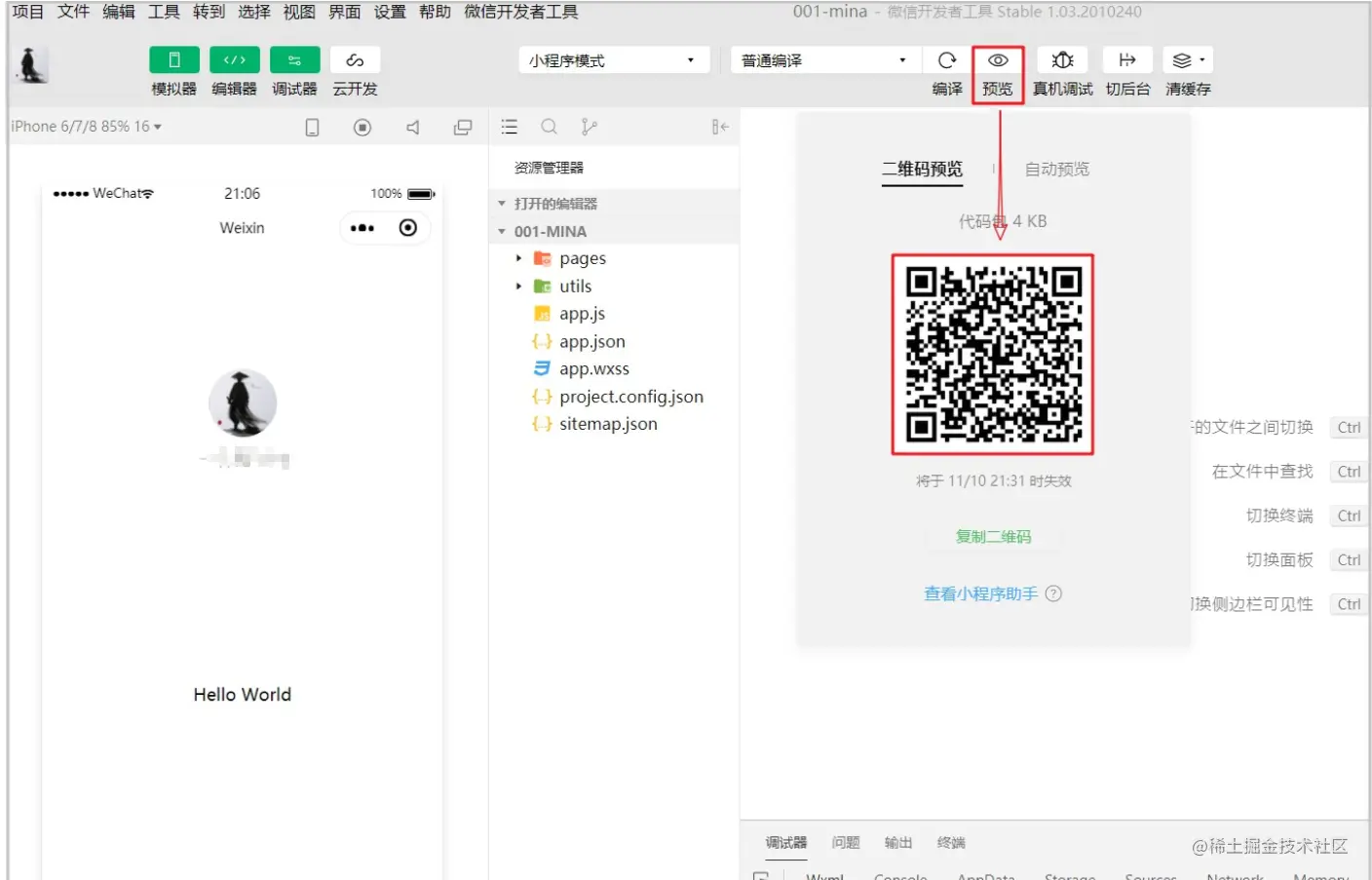Open the 普通编译 compile mode dropdown
1372x880 pixels.
823,60
